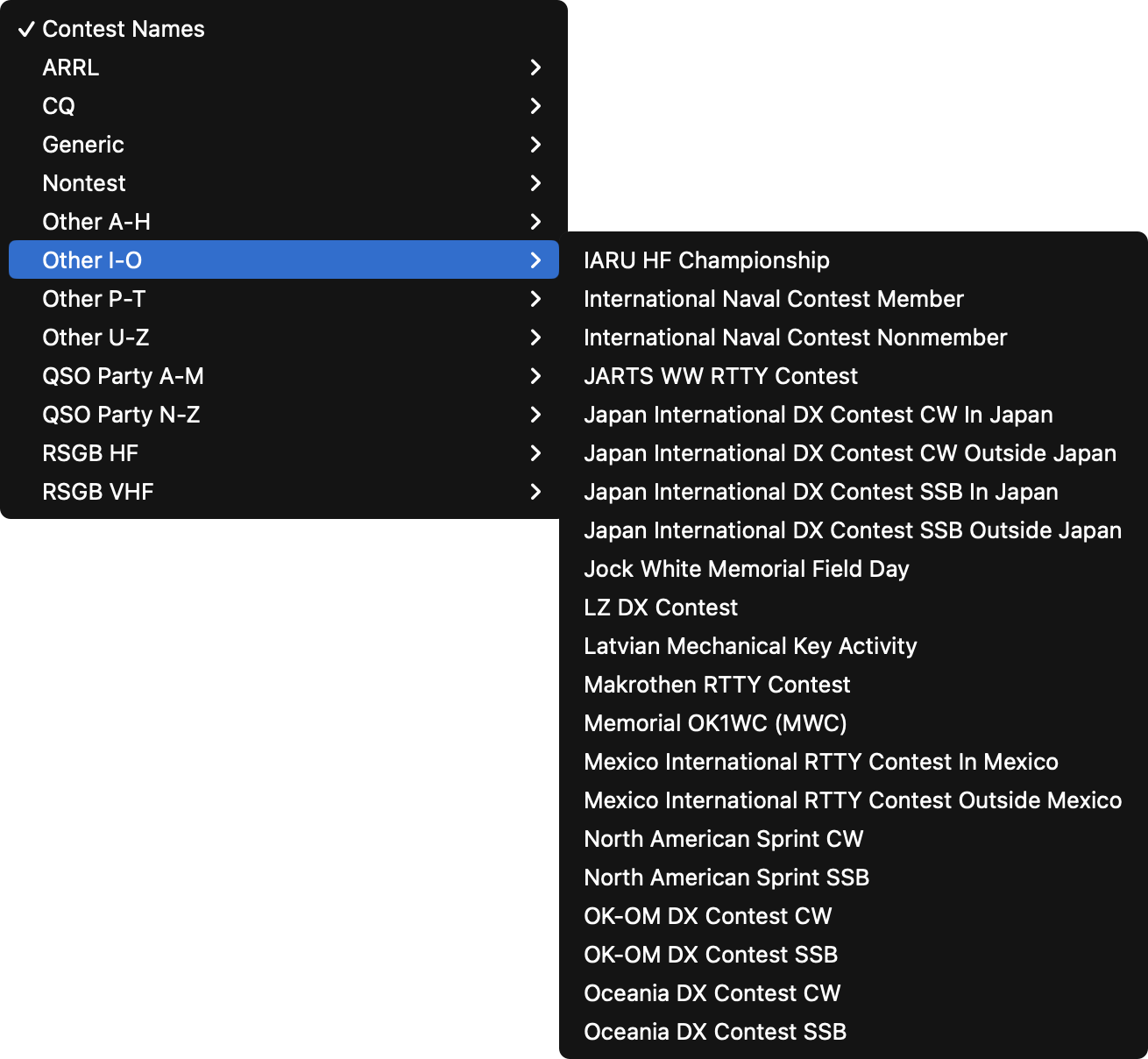1148x1059 pixels.
Task: Choose OK-OM DX Contest CW
Action: [x=854, y=916]
